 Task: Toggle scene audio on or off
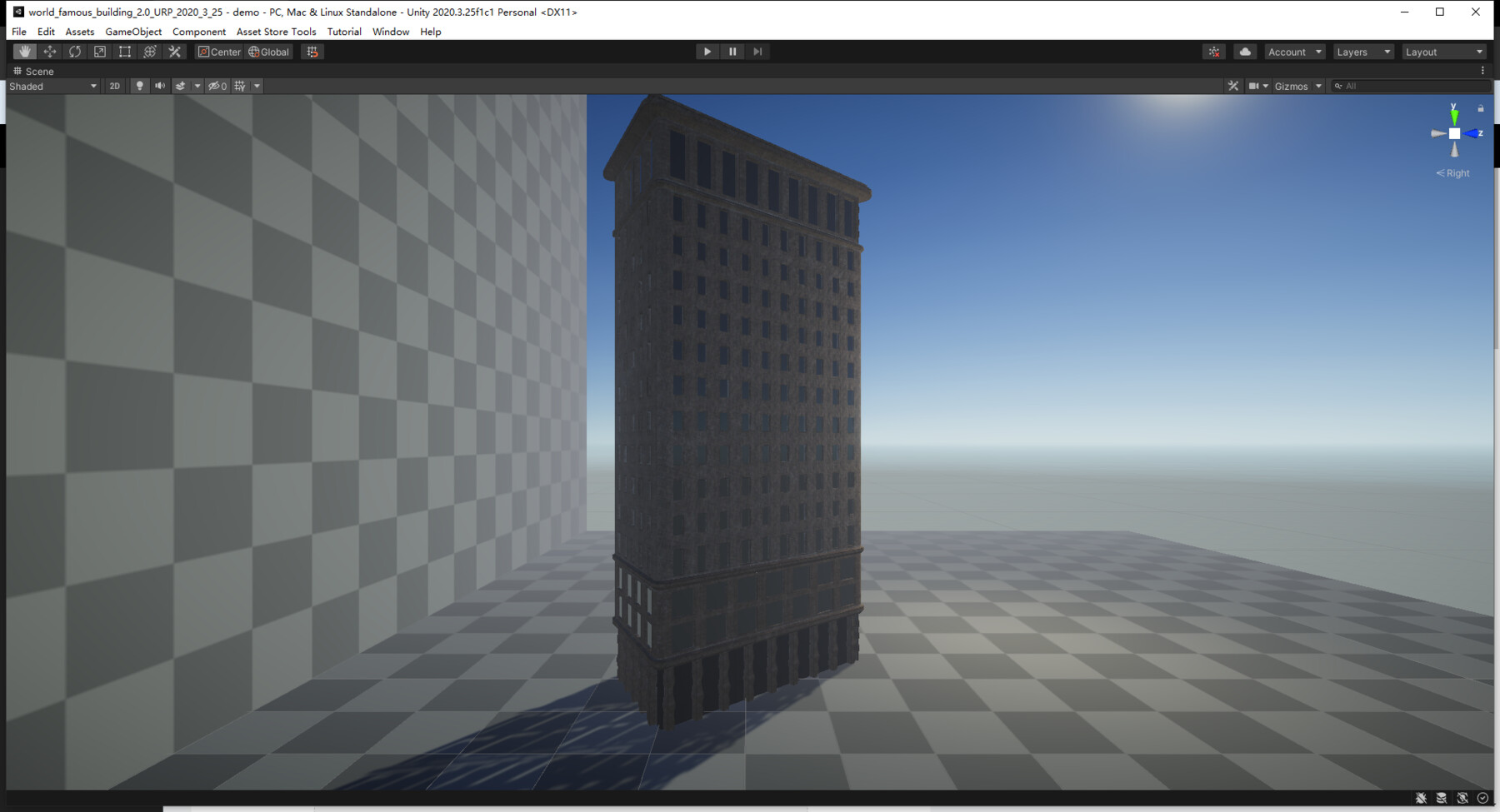[159, 85]
